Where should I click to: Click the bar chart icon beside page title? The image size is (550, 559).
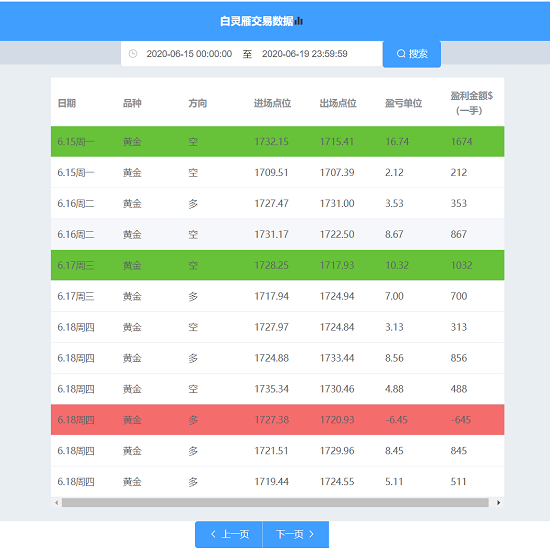(x=299, y=21)
